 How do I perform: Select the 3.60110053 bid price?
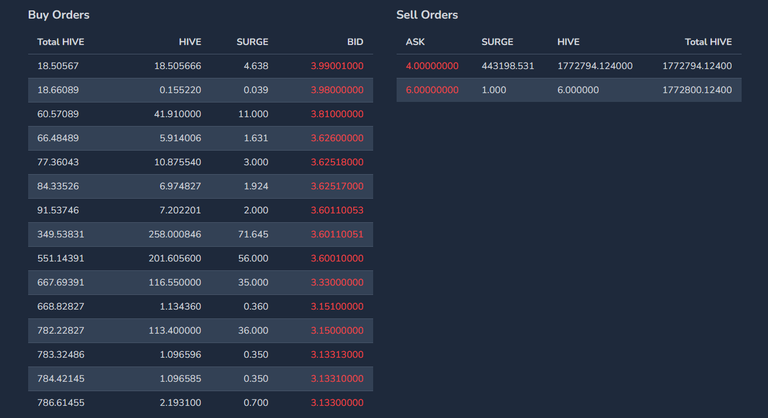(x=337, y=210)
